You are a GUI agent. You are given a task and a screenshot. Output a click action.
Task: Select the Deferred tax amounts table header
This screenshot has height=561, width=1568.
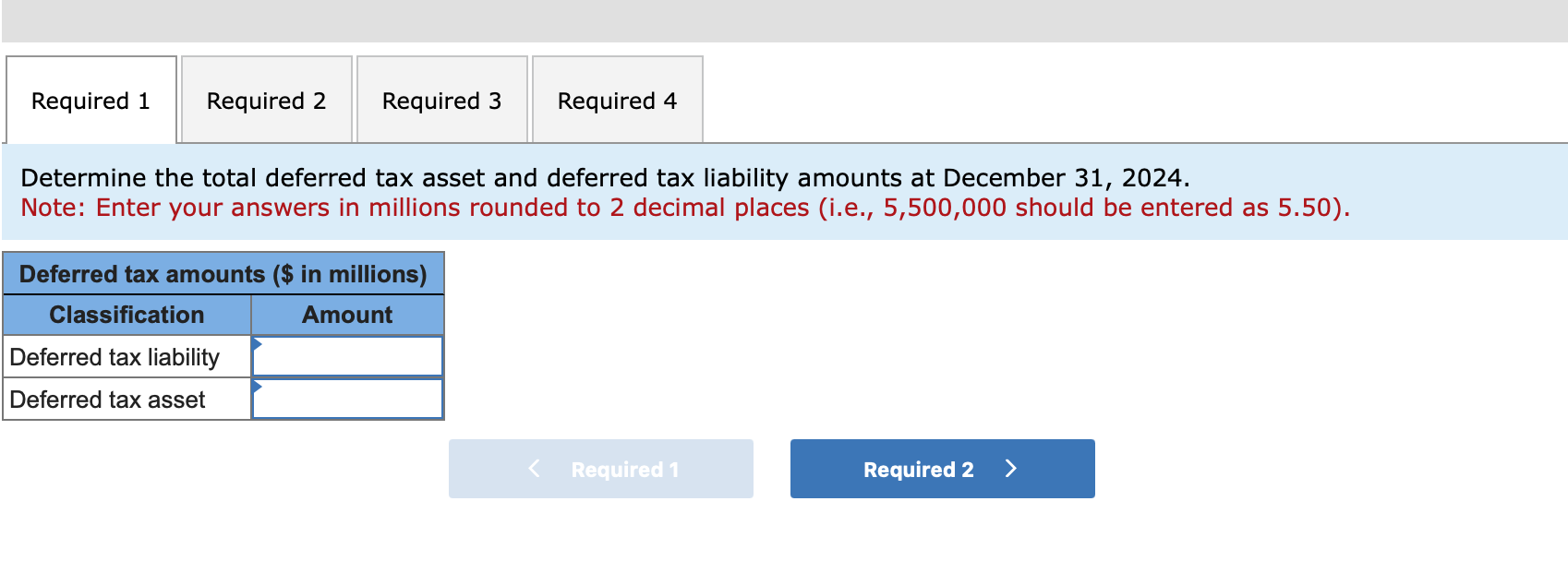coord(223,274)
